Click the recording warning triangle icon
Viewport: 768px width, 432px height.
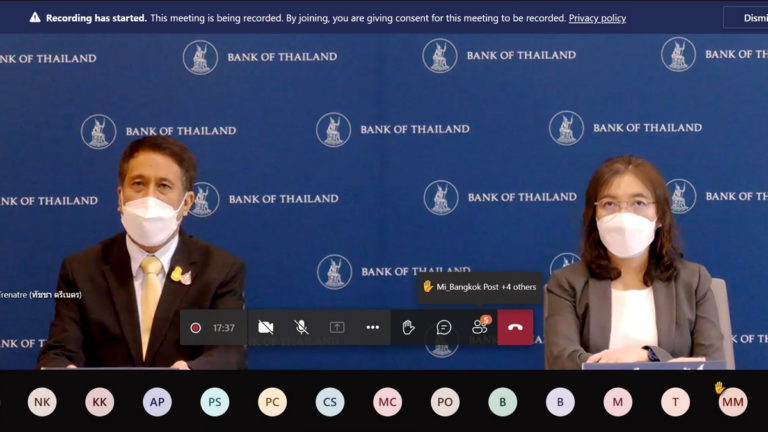click(x=35, y=18)
